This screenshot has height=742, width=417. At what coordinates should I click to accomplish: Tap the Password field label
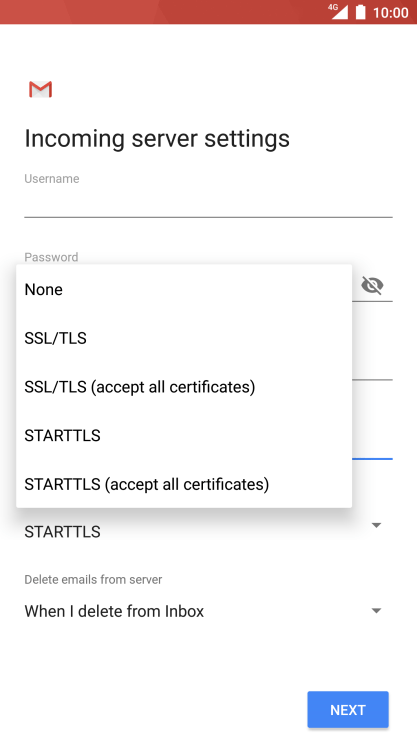click(51, 257)
